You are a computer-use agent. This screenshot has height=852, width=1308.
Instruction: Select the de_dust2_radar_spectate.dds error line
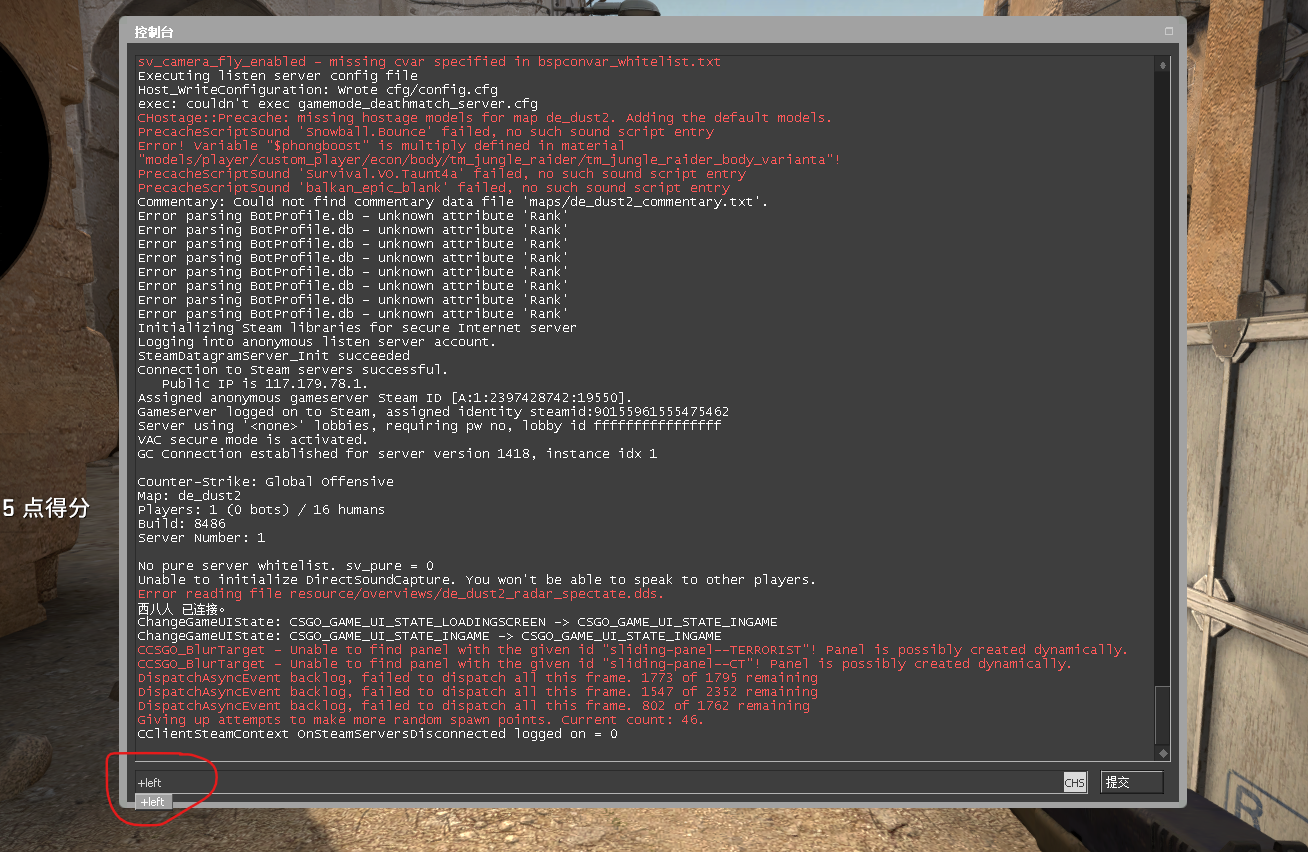pos(400,594)
